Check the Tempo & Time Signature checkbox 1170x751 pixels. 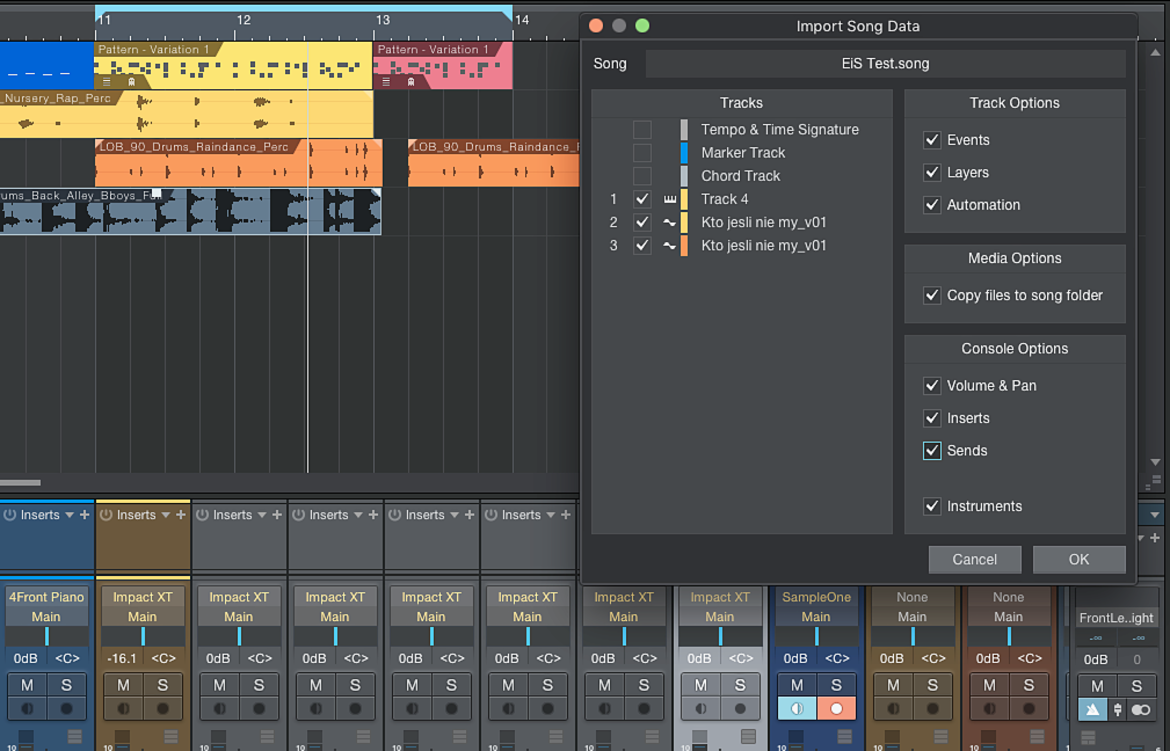(x=642, y=130)
